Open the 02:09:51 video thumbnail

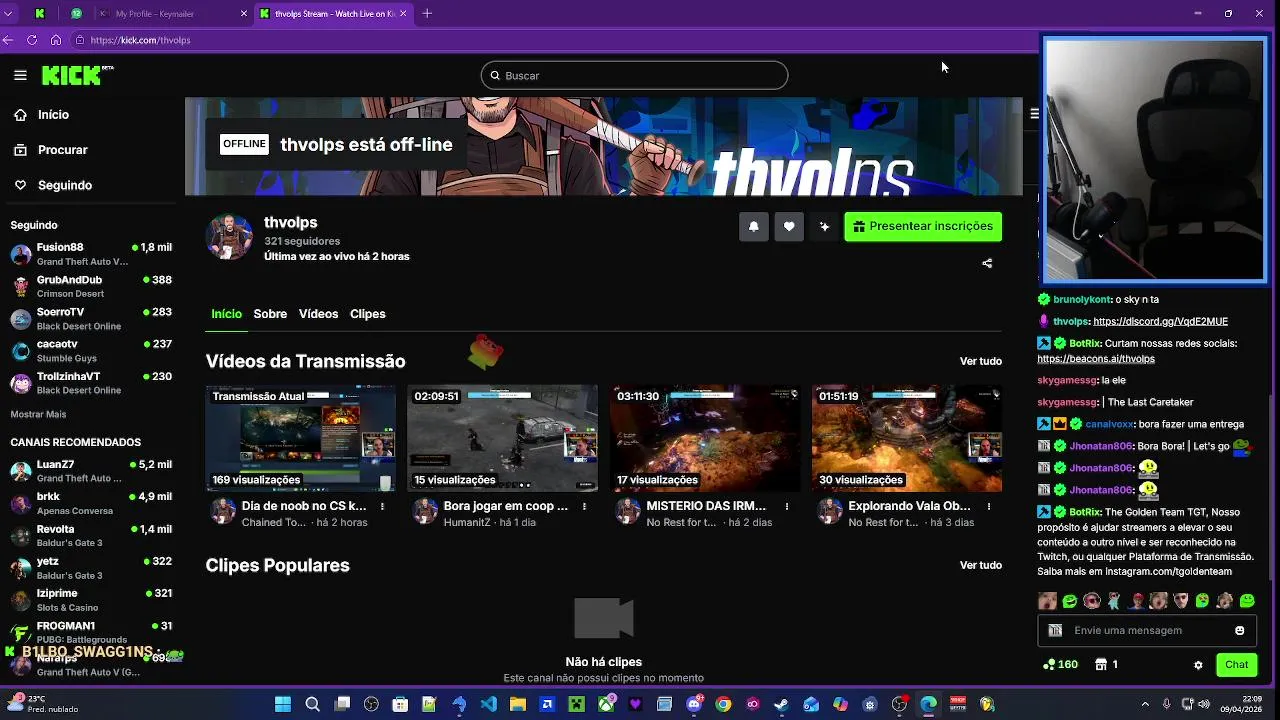tap(502, 438)
